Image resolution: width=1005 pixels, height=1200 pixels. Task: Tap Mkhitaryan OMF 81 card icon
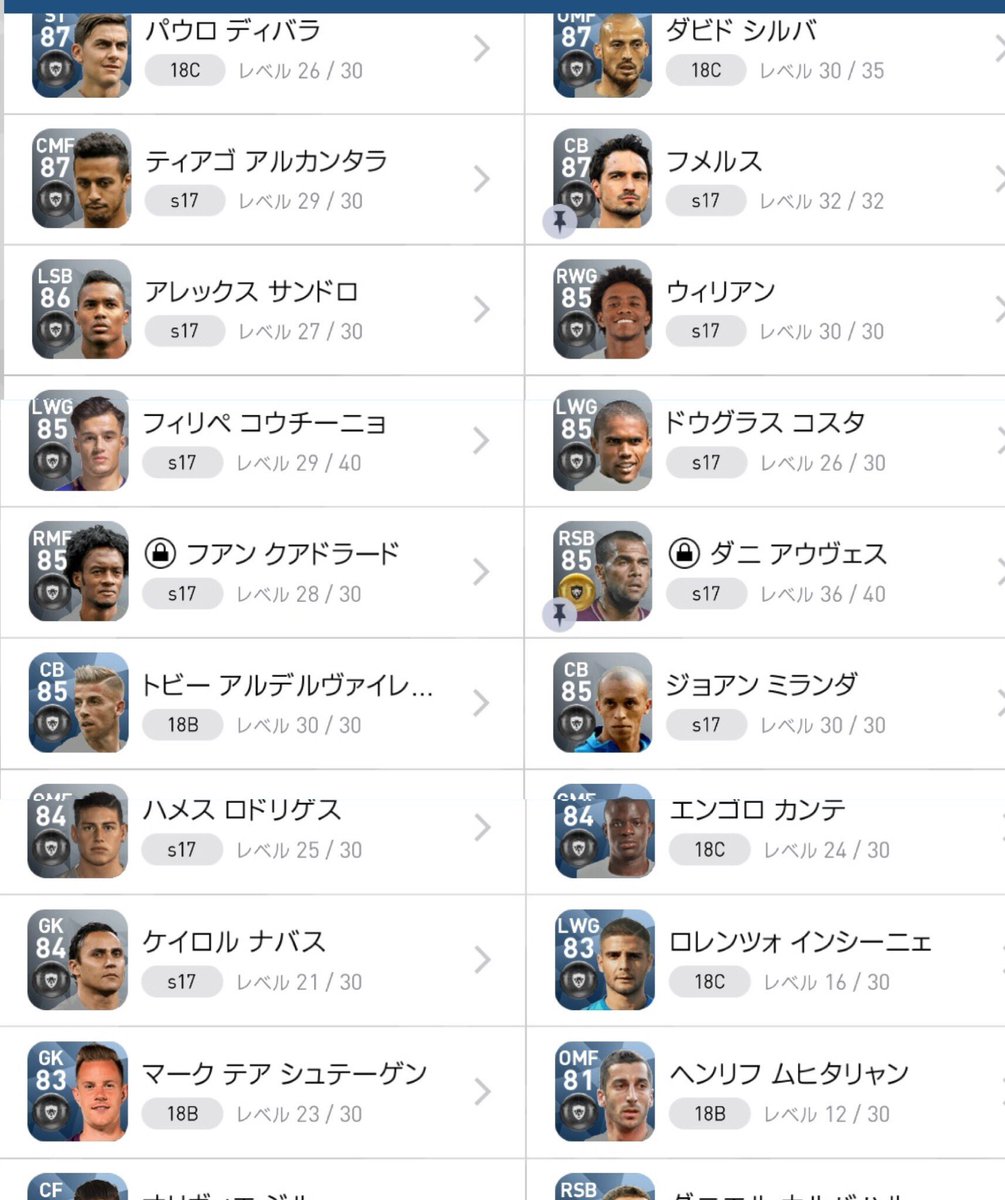click(605, 1091)
